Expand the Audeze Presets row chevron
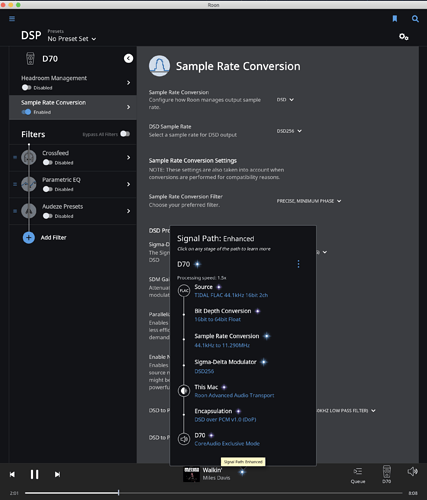427x500 pixels. tap(129, 211)
